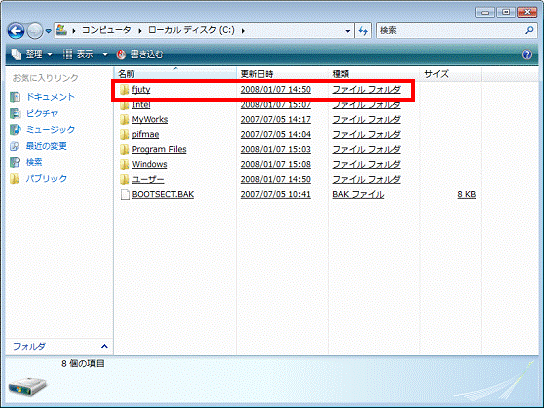This screenshot has height=408, width=544.
Task: Select ローカル ディスク (C:) breadcrumb
Action: click(x=192, y=30)
